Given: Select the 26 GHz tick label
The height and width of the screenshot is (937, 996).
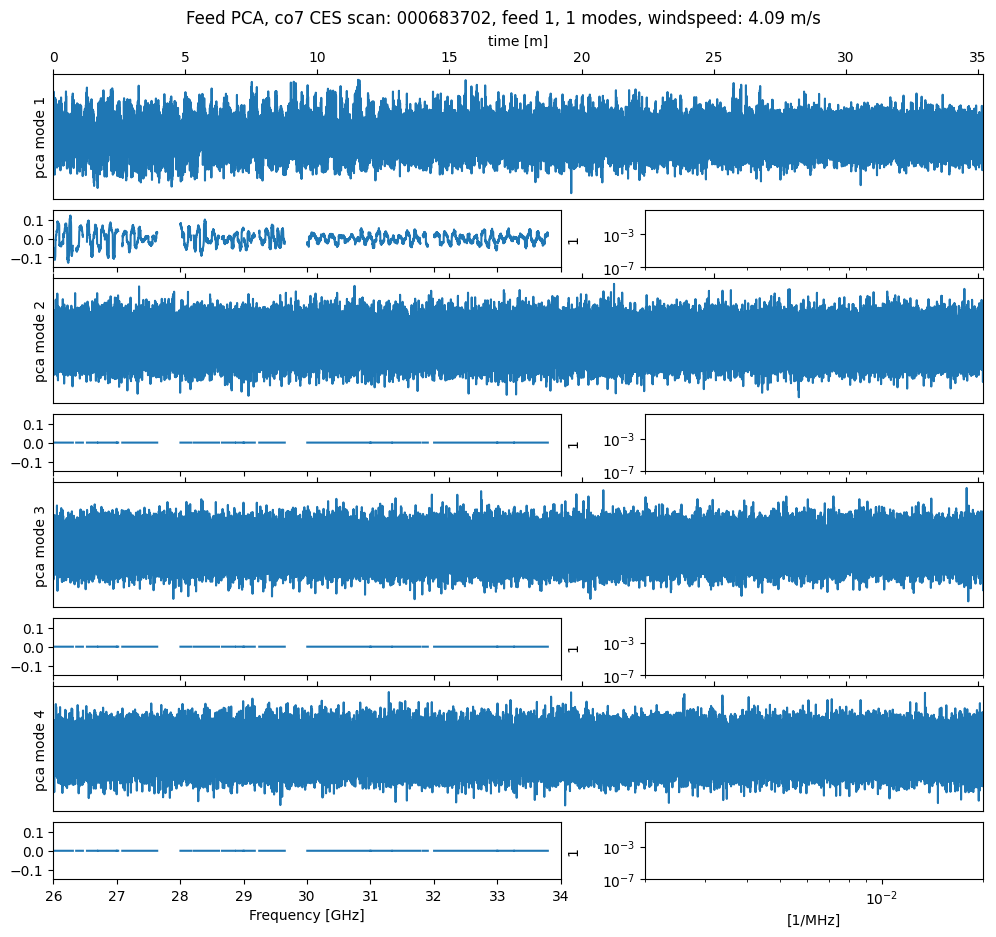Looking at the screenshot, I should click(54, 896).
